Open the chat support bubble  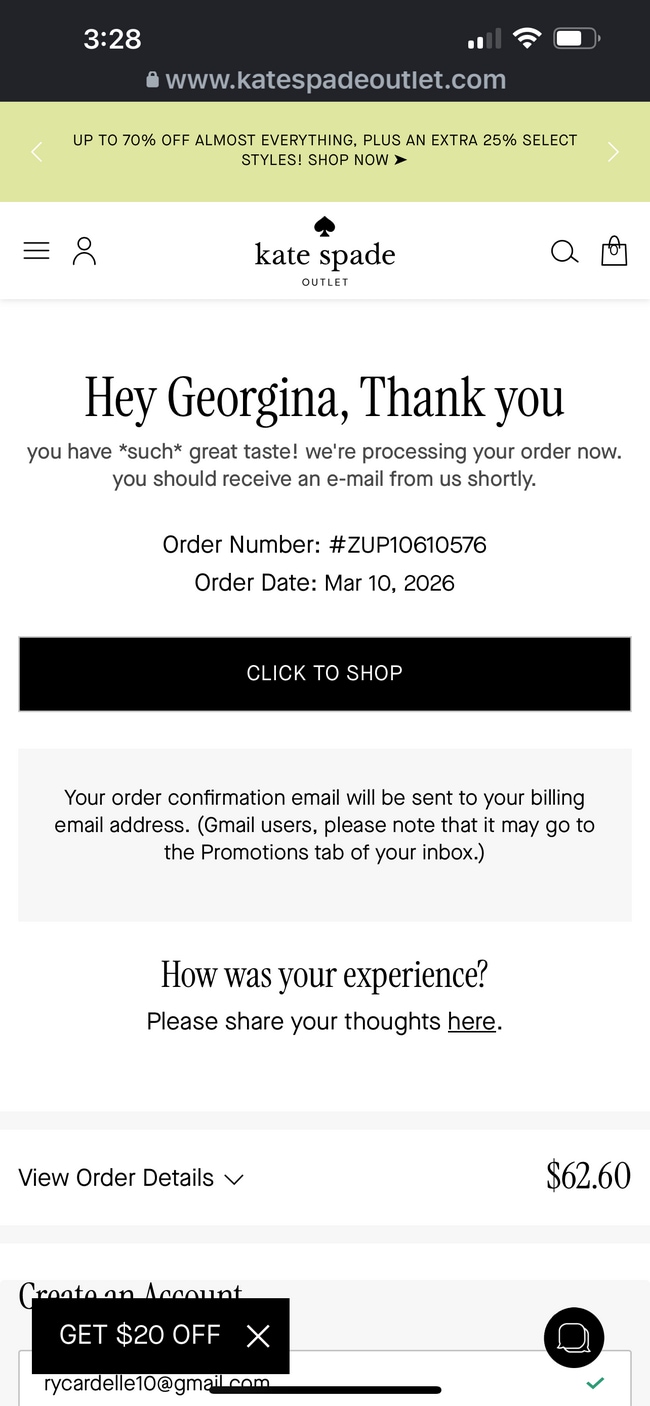[x=574, y=1336]
